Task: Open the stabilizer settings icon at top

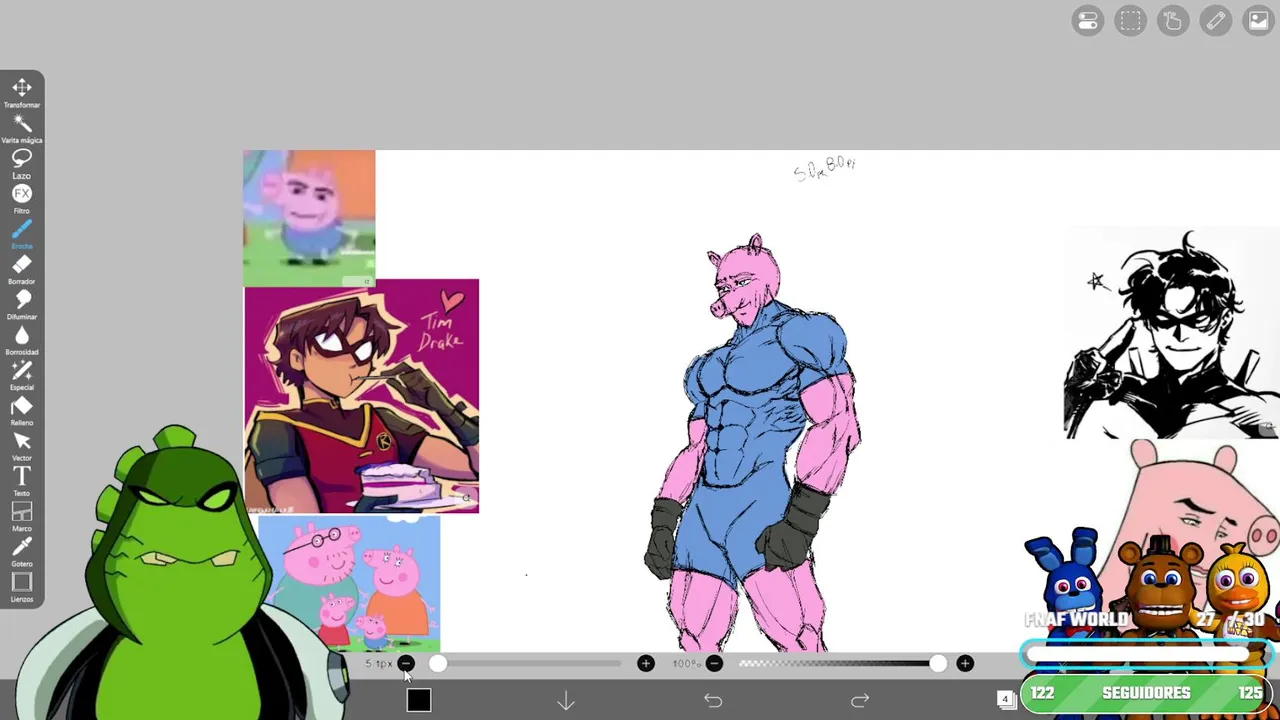Action: click(x=1088, y=21)
